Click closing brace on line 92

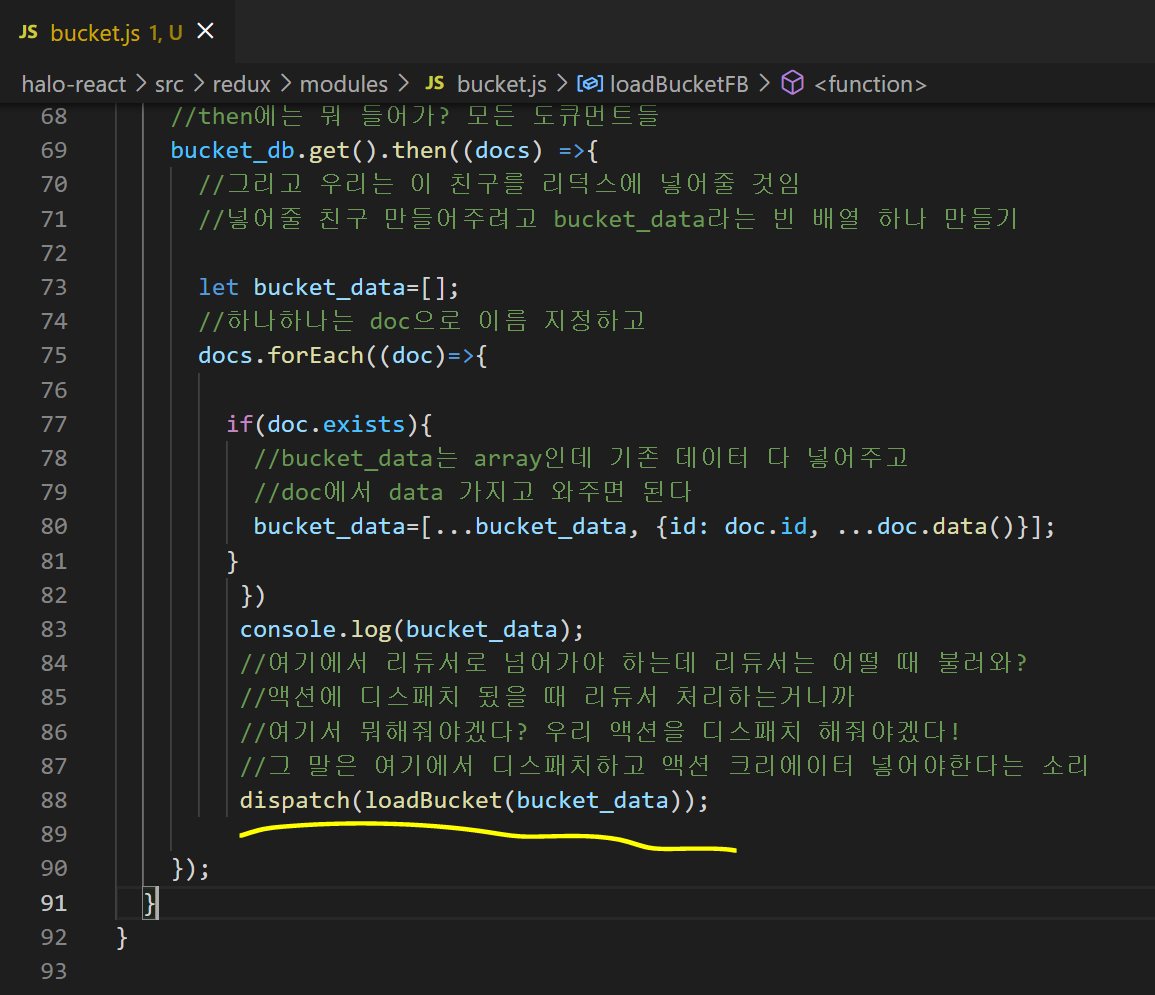click(x=122, y=938)
